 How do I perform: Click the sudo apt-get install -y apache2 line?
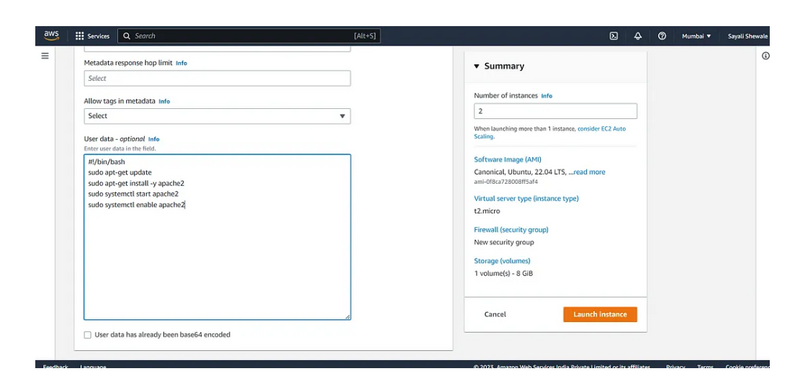(x=136, y=183)
